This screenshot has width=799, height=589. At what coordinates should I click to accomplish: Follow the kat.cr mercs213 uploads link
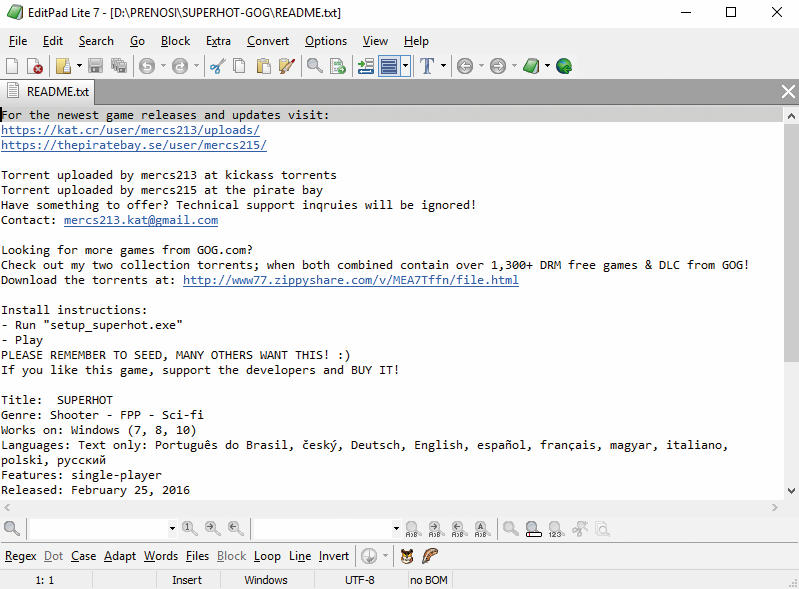coord(130,130)
